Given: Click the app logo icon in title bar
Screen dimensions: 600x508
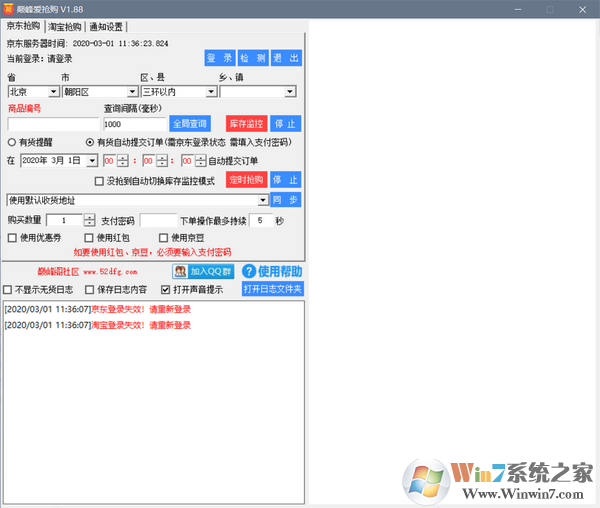Looking at the screenshot, I should [x=10, y=8].
